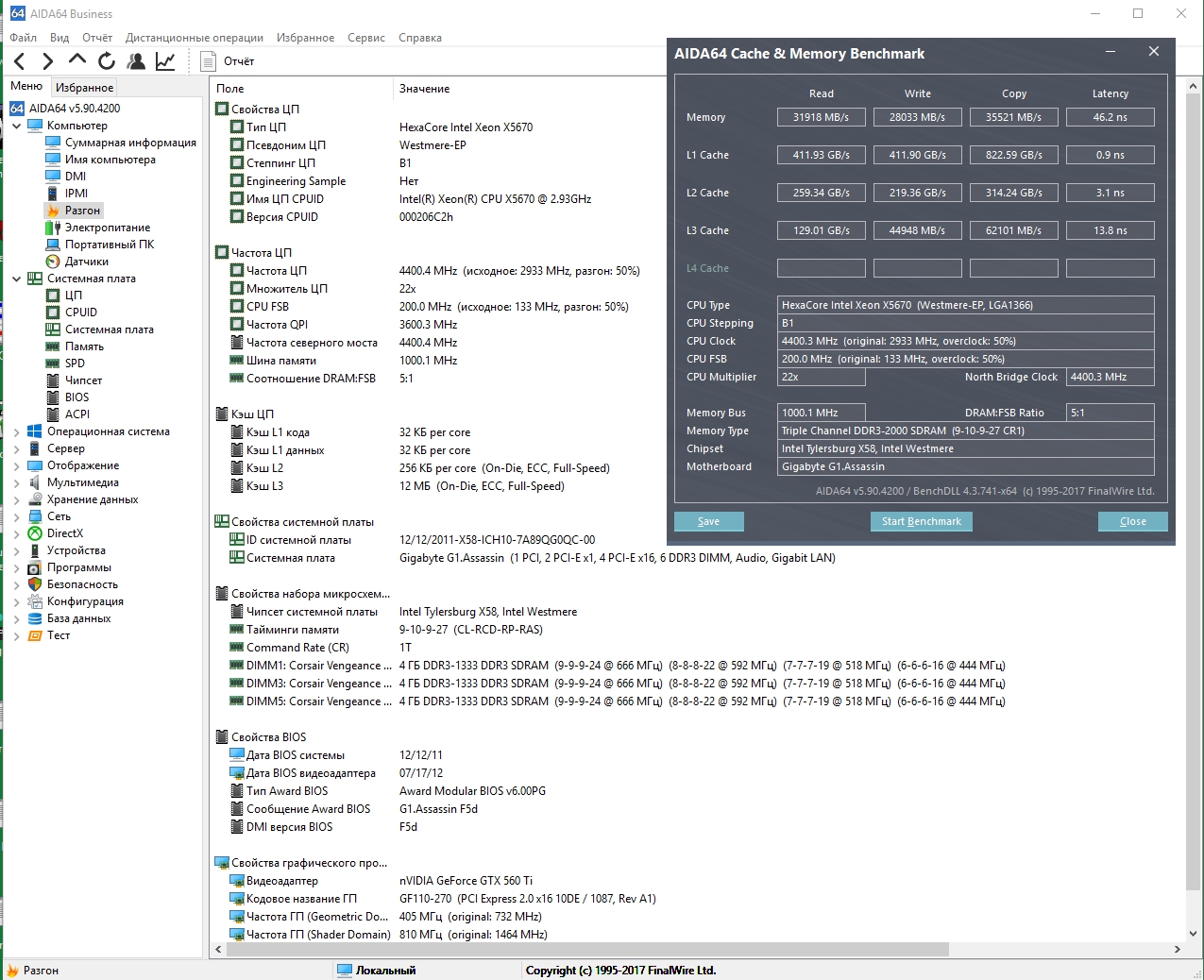
Task: Open SPD page in tree
Action: (x=75, y=363)
